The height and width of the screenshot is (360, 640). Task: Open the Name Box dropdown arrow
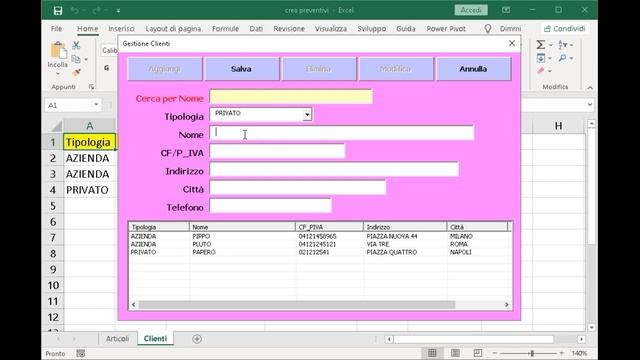96,105
